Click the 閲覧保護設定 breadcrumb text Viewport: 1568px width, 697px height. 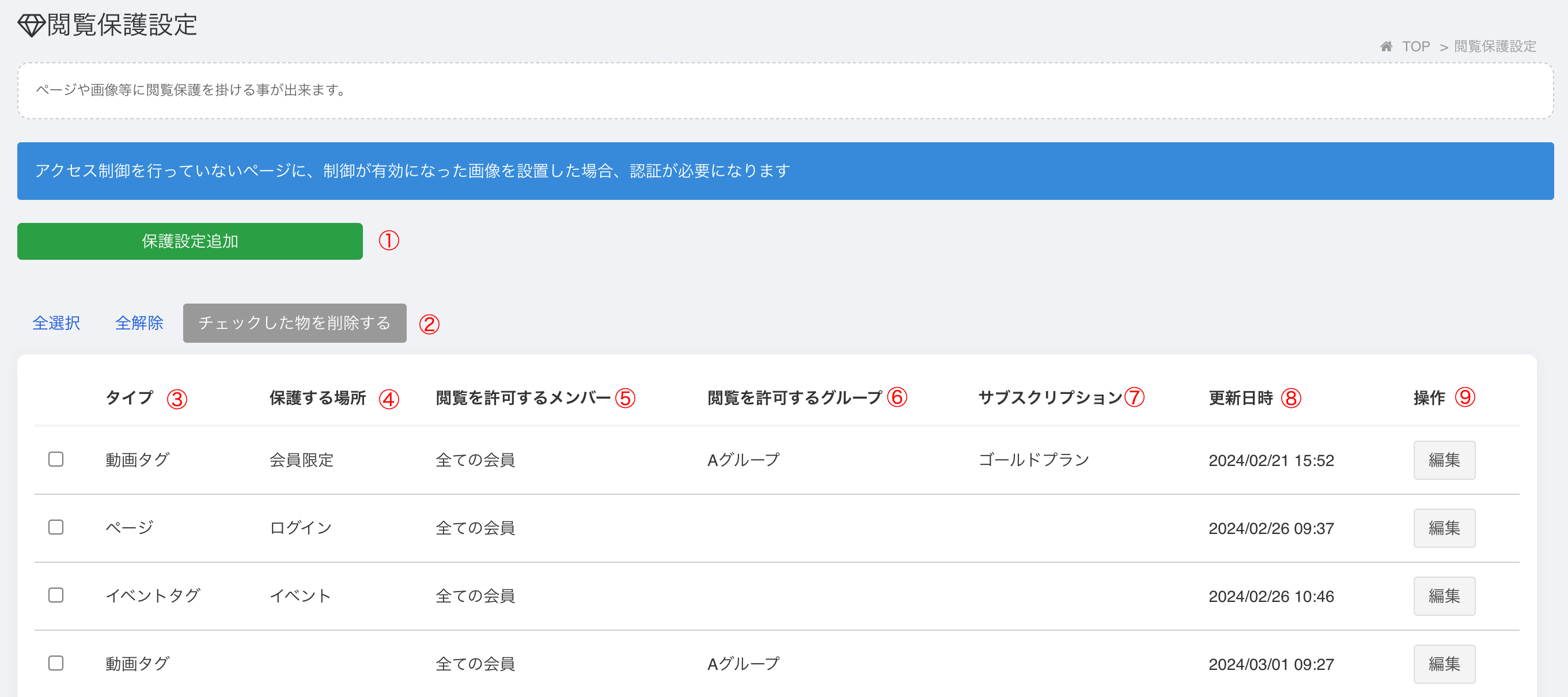coord(1495,46)
